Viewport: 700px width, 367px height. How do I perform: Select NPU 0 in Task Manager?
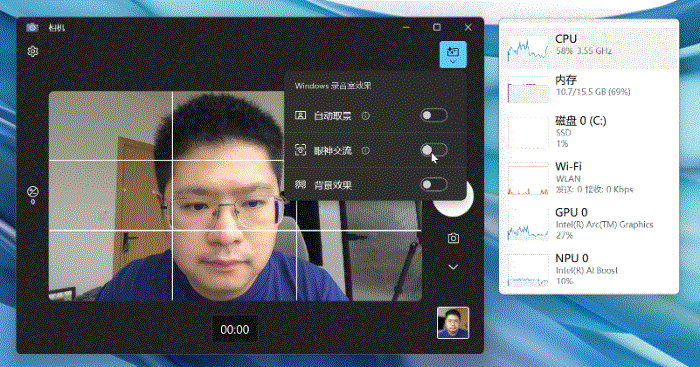pos(589,269)
